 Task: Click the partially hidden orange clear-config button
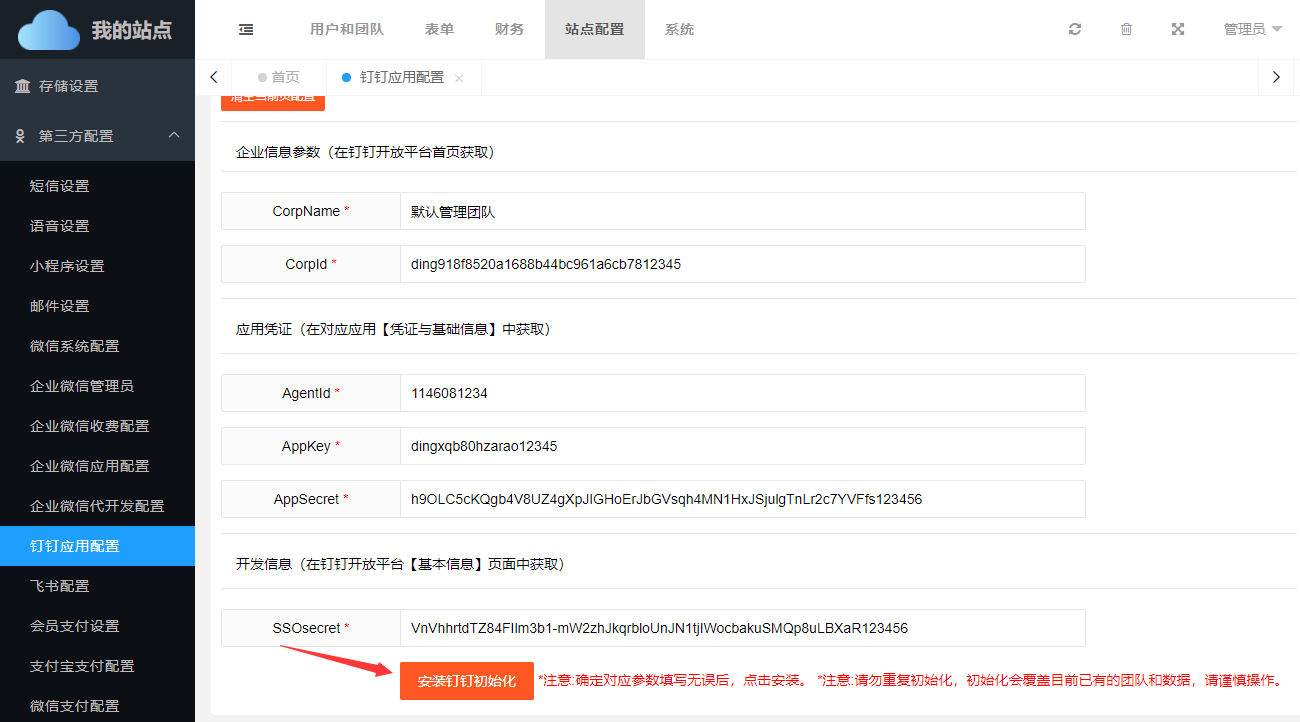pos(272,101)
